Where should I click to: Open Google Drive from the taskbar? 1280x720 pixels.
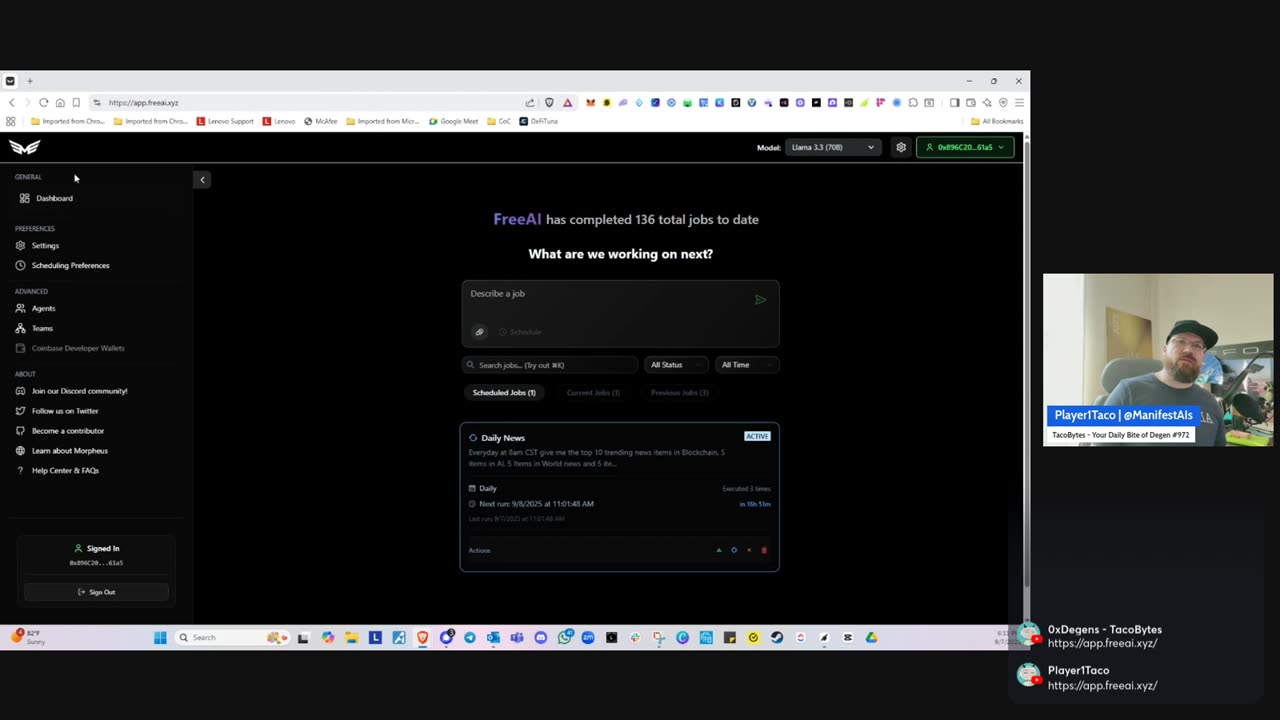coord(872,637)
